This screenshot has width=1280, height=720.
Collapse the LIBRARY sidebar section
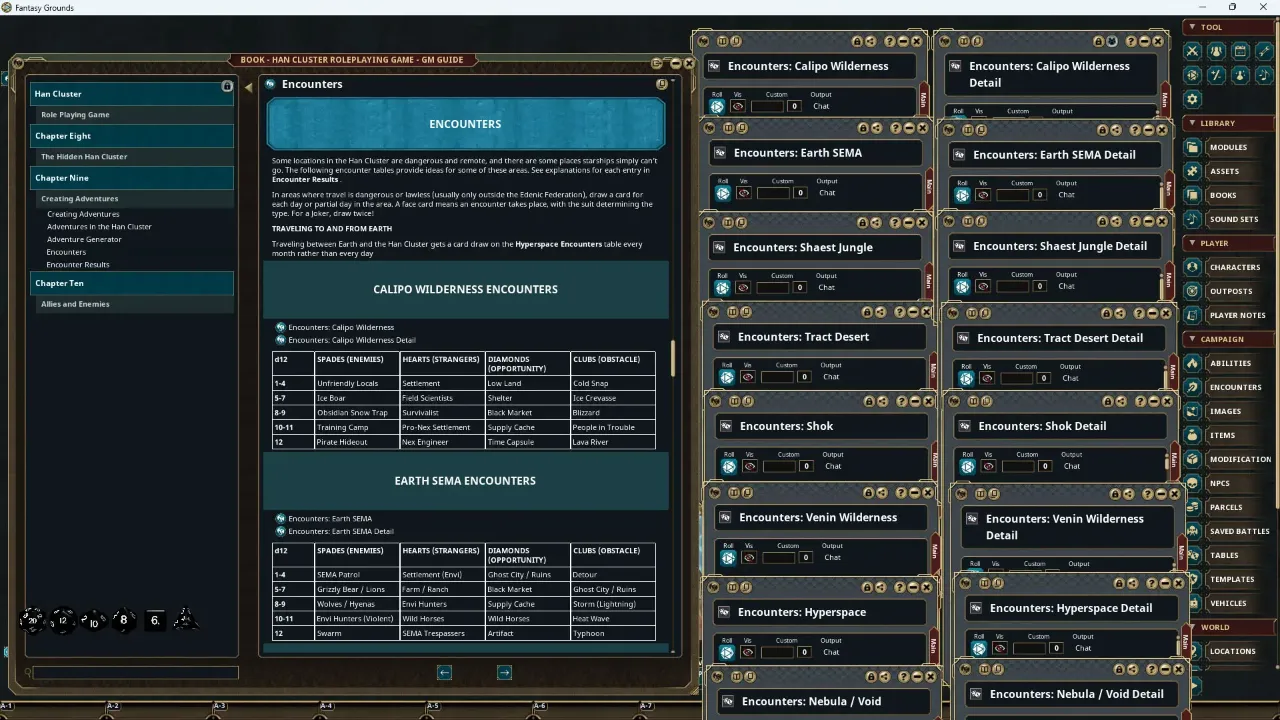click(1191, 123)
